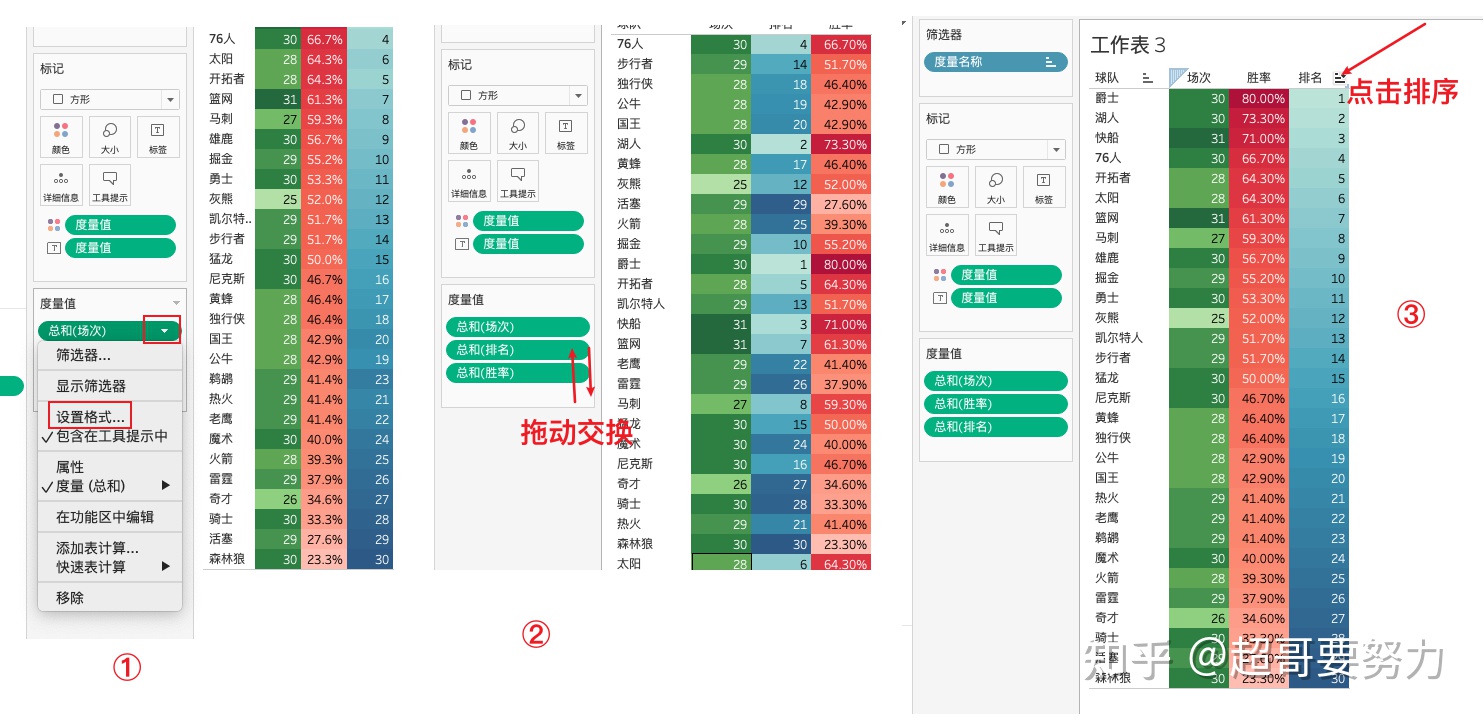Screen dimensions: 1484x720
Task: Click the 总和(场次) pill beside 工作表 3
Action: [x=996, y=381]
